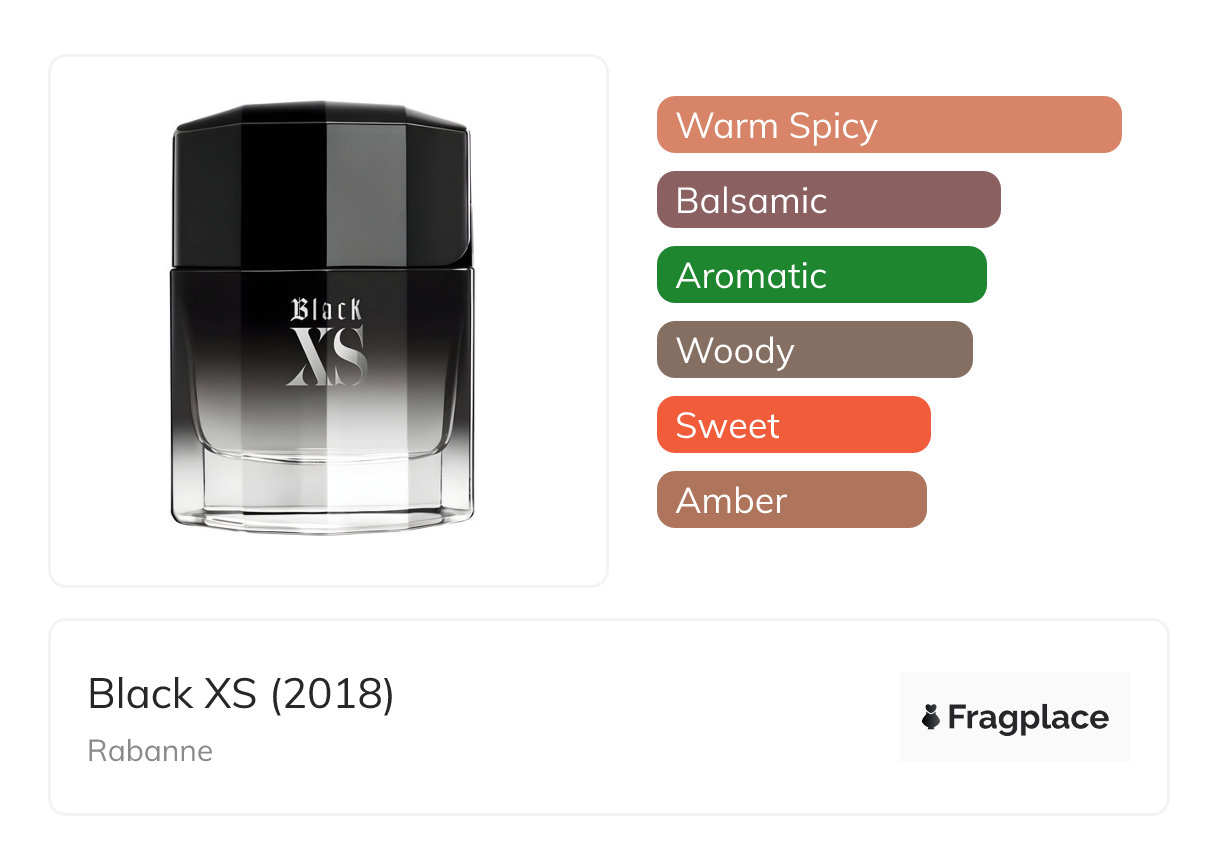
Task: Click the Woody accord bar
Action: point(815,350)
